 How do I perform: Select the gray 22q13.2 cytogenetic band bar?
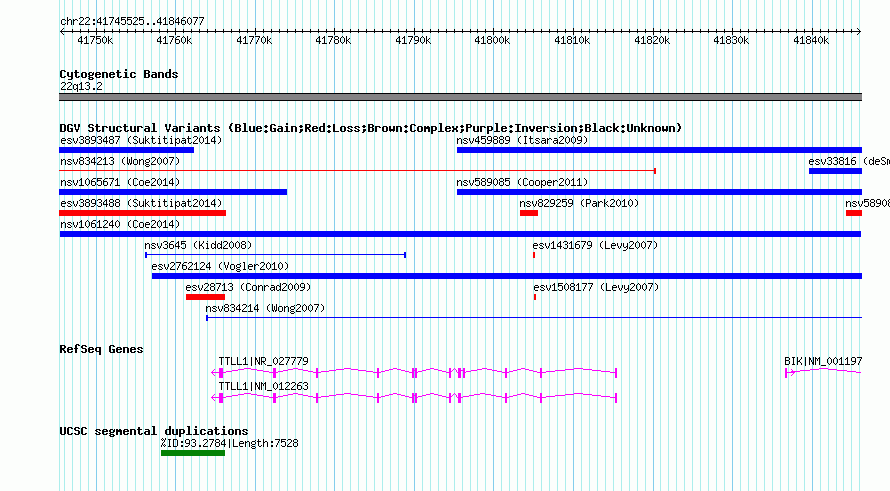click(460, 97)
